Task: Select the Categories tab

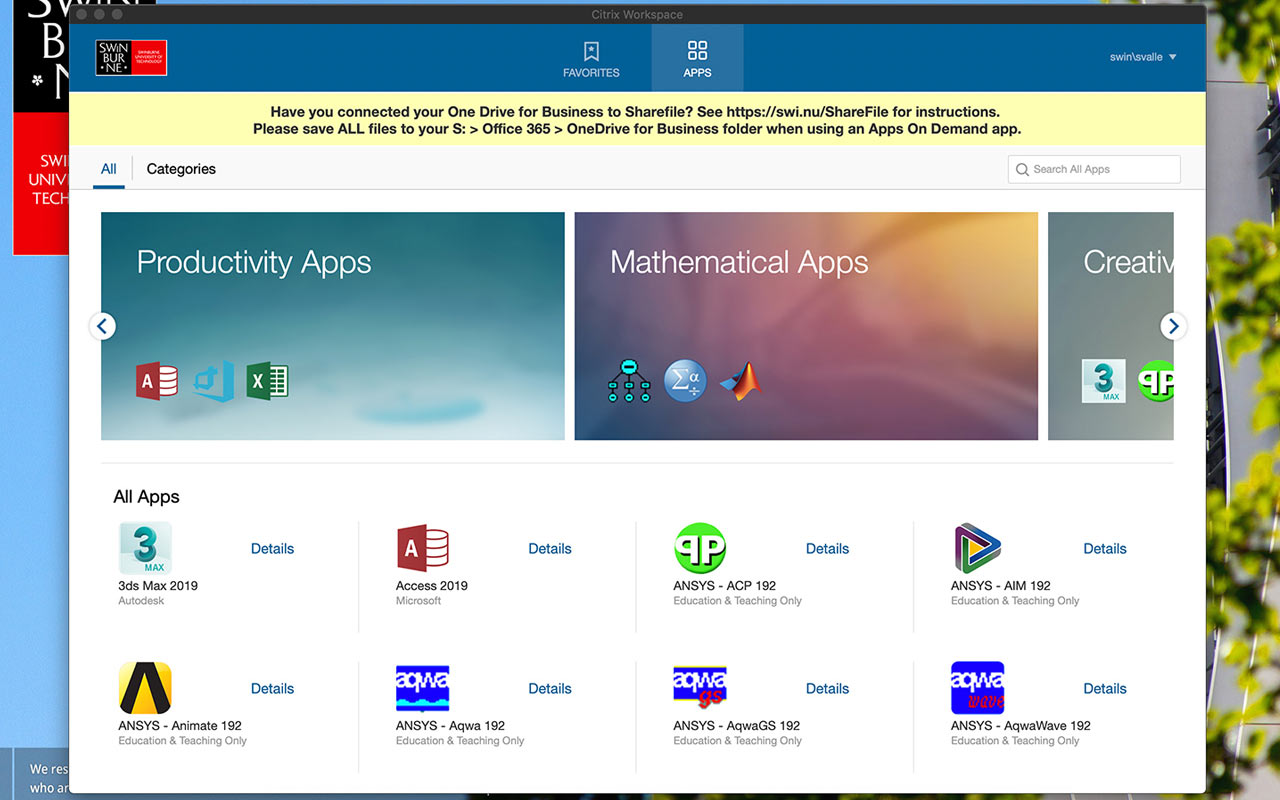Action: [181, 169]
